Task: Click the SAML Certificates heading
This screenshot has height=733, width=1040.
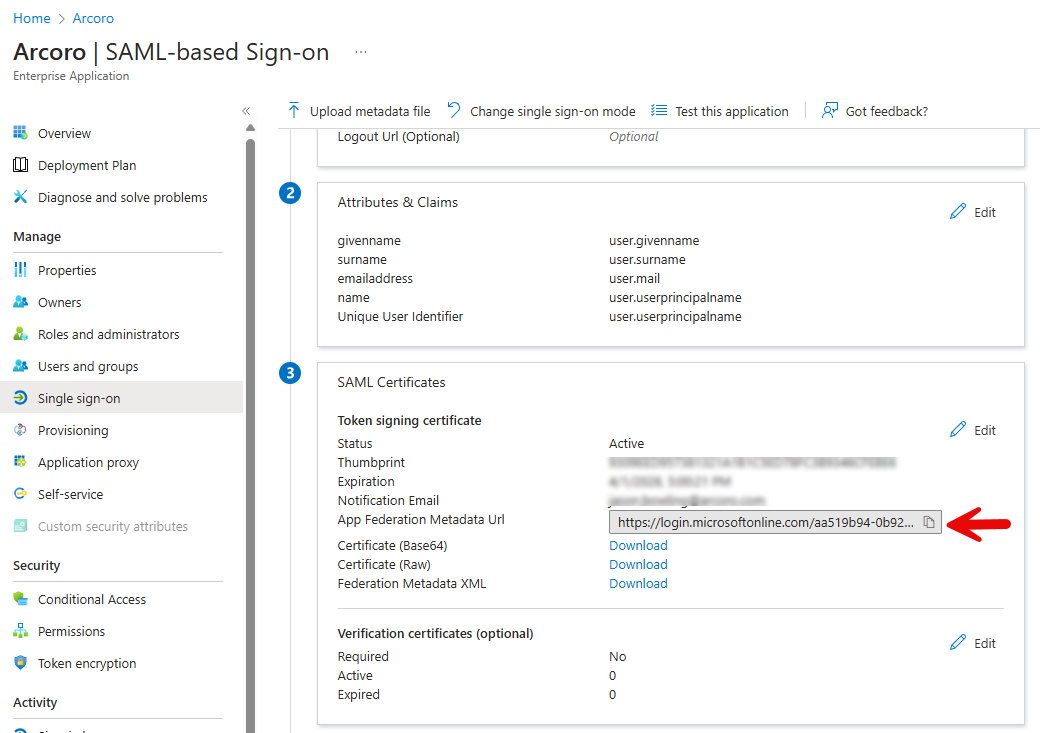Action: click(x=391, y=382)
